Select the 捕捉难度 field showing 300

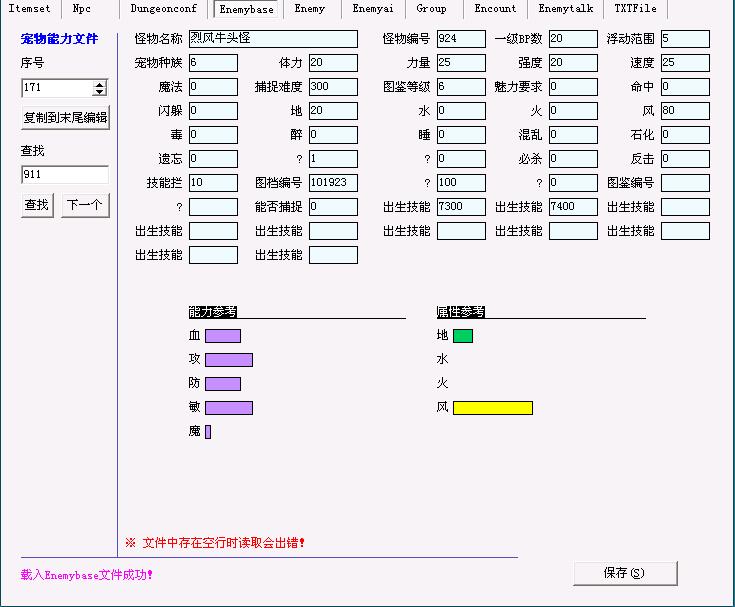pyautogui.click(x=333, y=87)
